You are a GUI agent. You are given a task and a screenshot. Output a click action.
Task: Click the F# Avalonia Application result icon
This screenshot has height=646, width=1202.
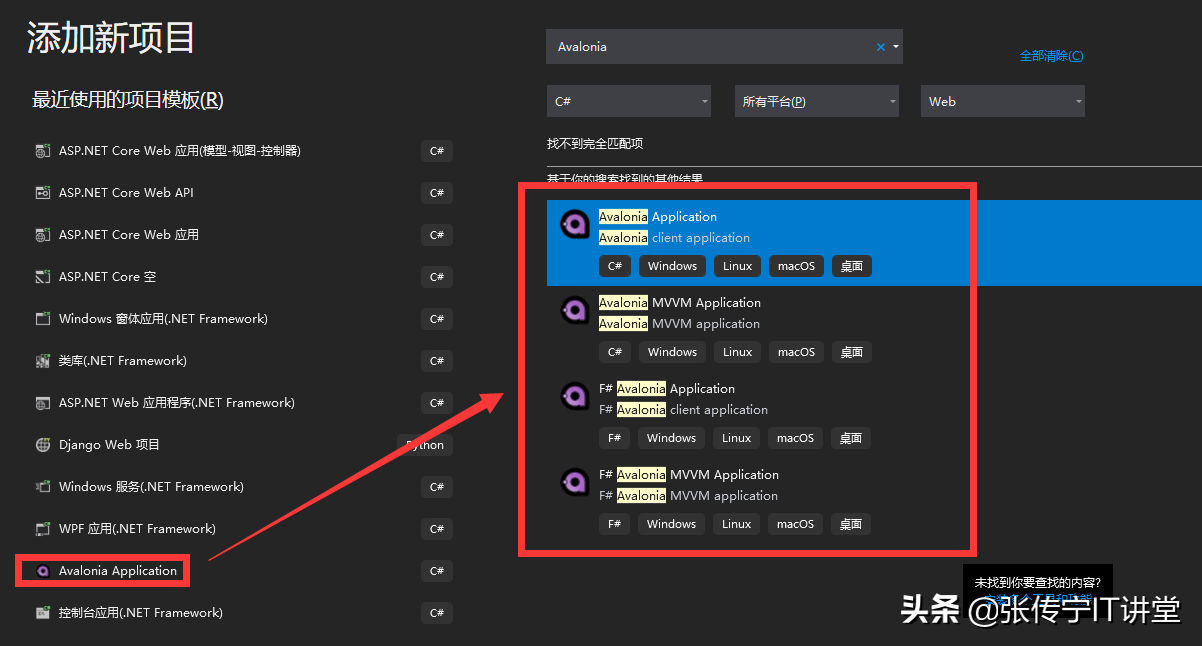574,396
